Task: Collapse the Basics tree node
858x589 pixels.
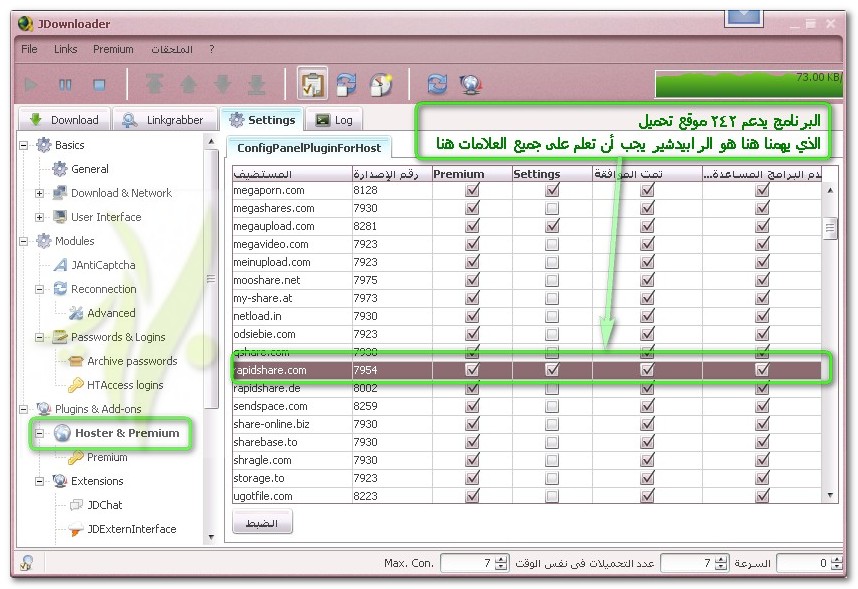Action: (24, 146)
